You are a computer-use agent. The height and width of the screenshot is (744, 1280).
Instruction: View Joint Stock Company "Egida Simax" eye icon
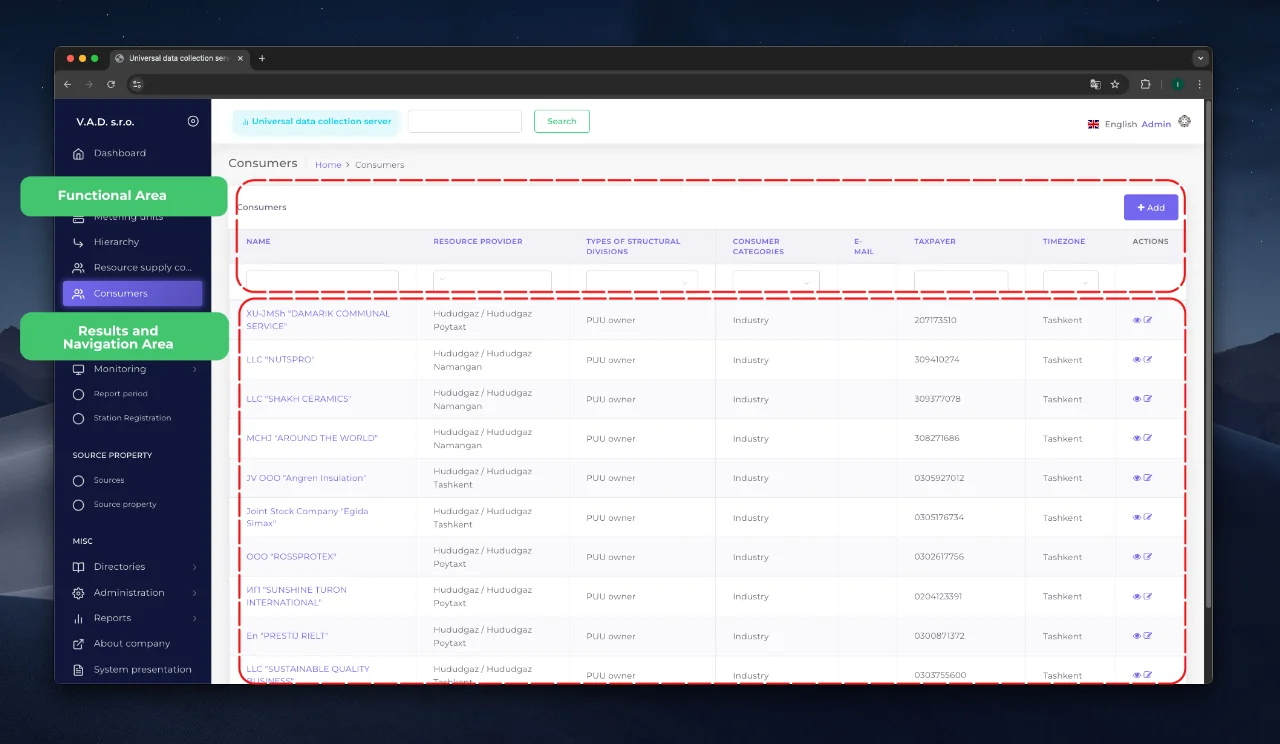(1137, 517)
